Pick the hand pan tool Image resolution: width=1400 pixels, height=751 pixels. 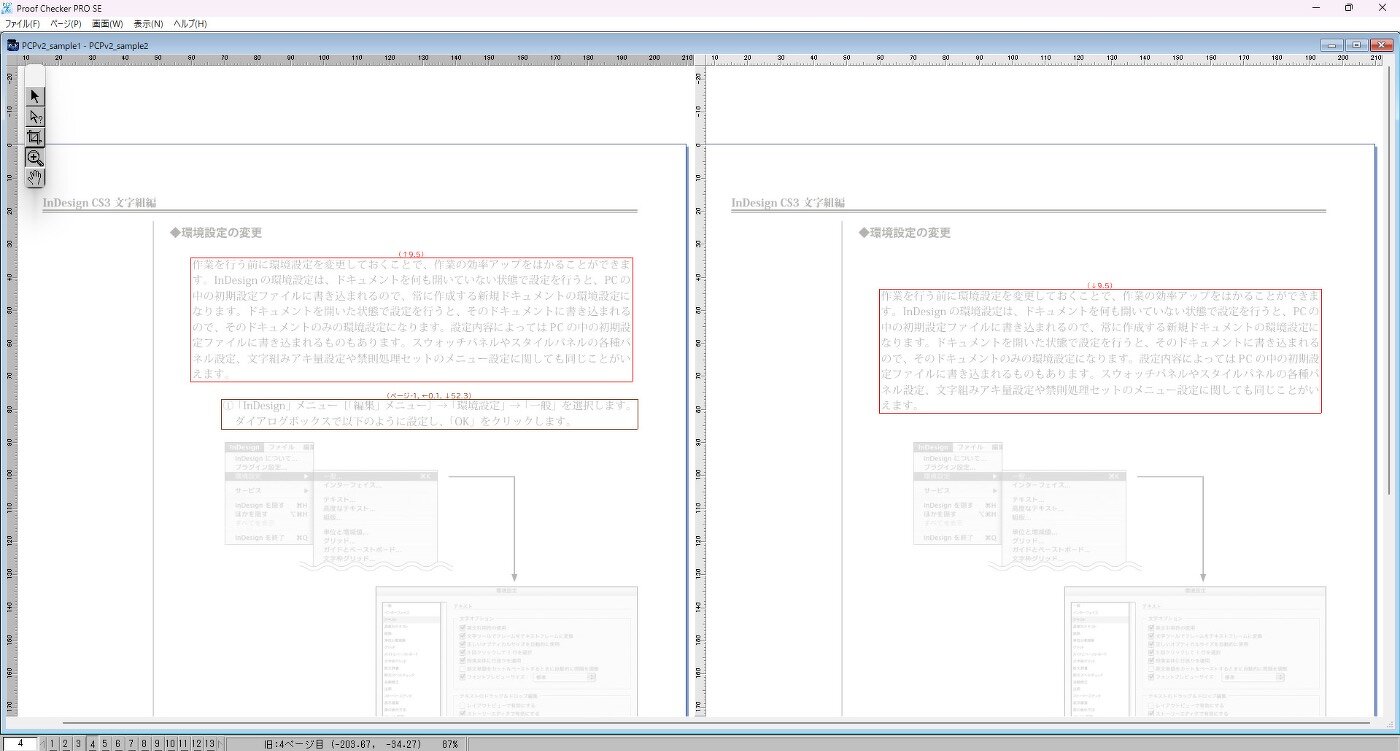35,178
